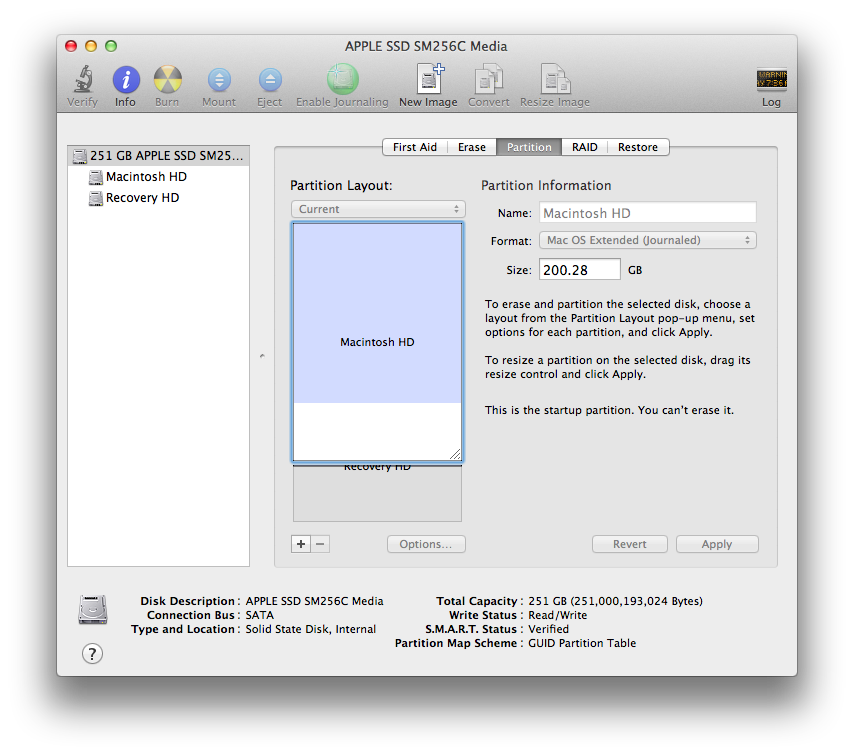The image size is (854, 755).
Task: Select Macintosh HD block in partition layout
Action: 377,342
